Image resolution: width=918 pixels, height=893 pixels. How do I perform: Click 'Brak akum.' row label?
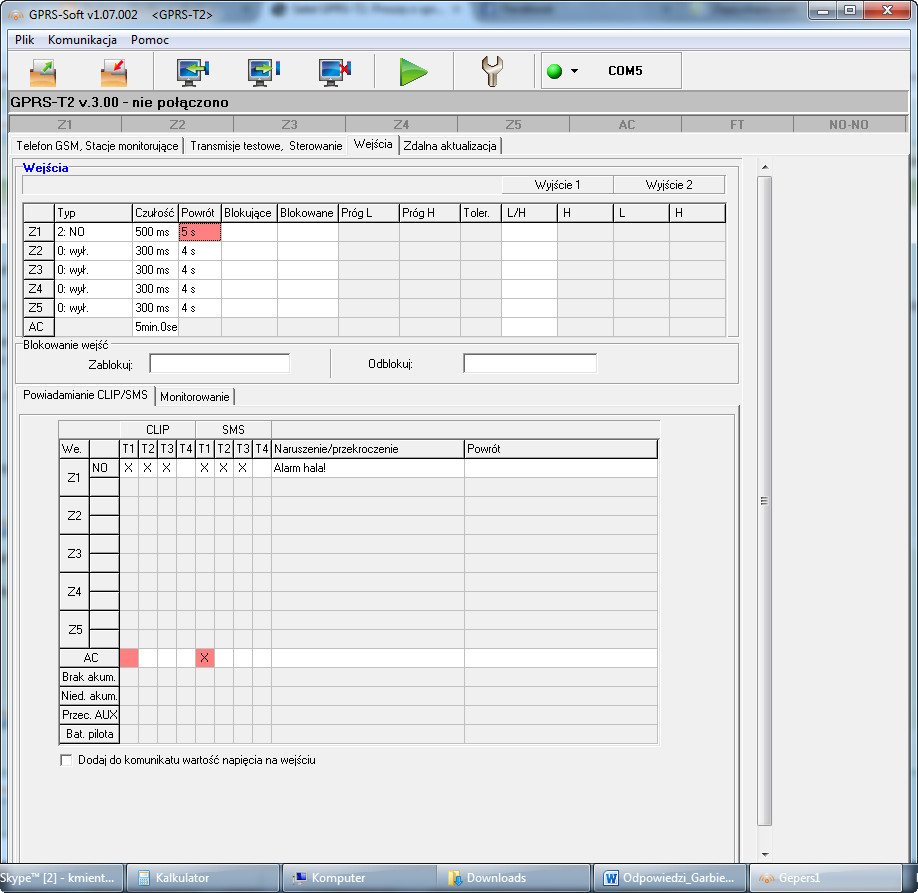(89, 677)
